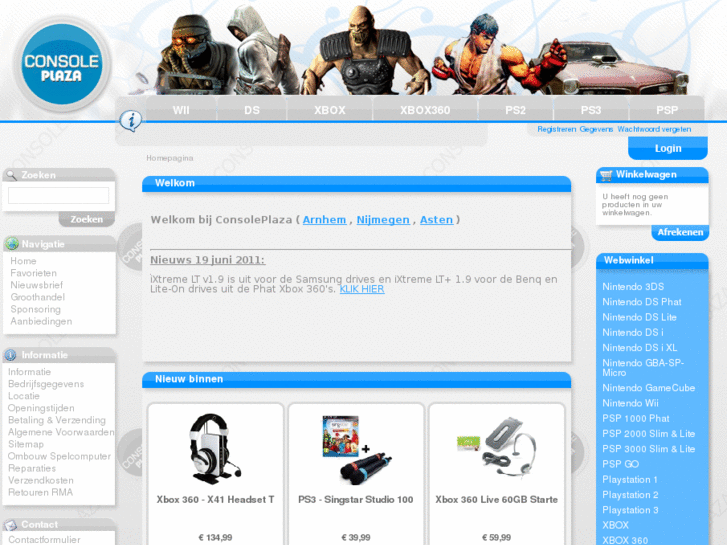
Task: Click the Console Plaza logo
Action: 62,64
